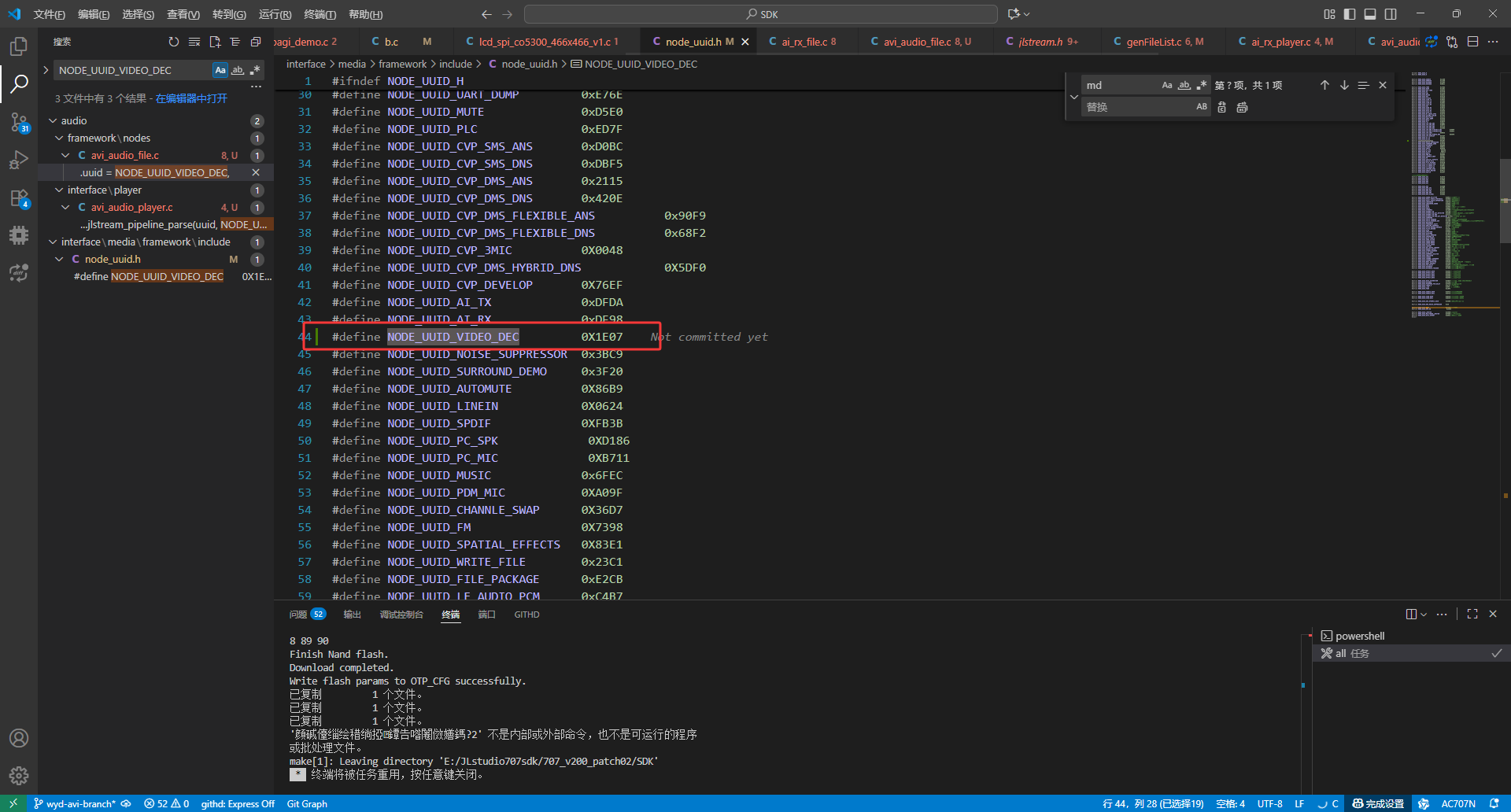Click the UTF-8 encoding in status bar
The width and height of the screenshot is (1511, 812).
[x=1269, y=803]
